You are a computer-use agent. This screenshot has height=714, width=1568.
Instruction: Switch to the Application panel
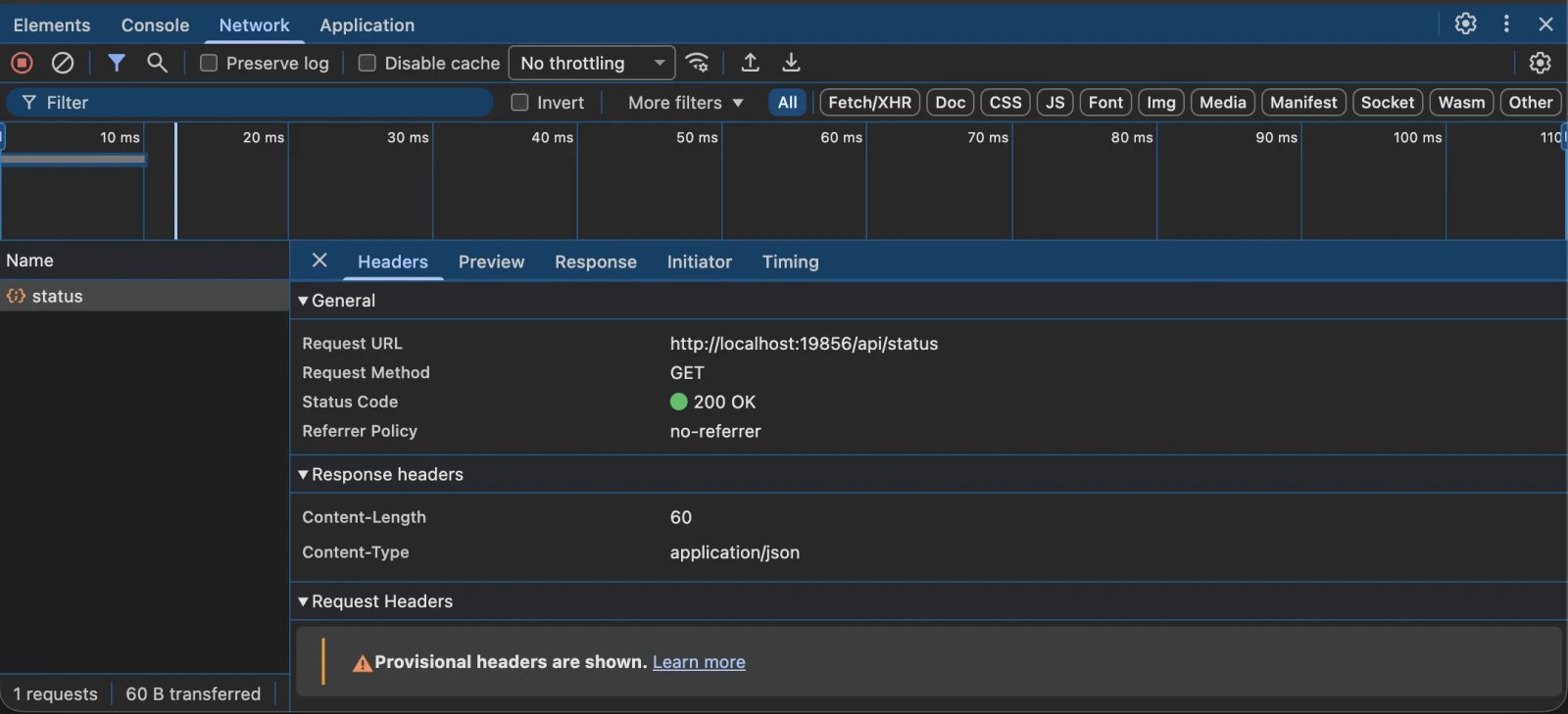click(367, 24)
